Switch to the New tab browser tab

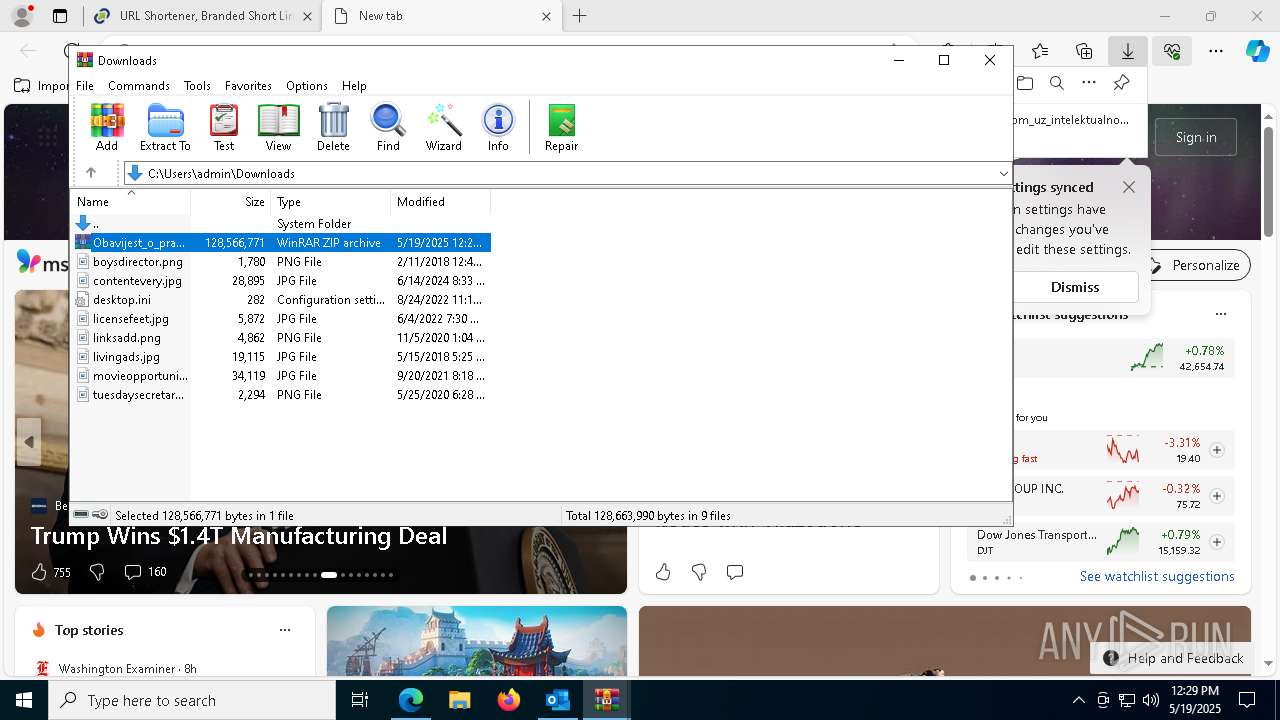pos(442,16)
